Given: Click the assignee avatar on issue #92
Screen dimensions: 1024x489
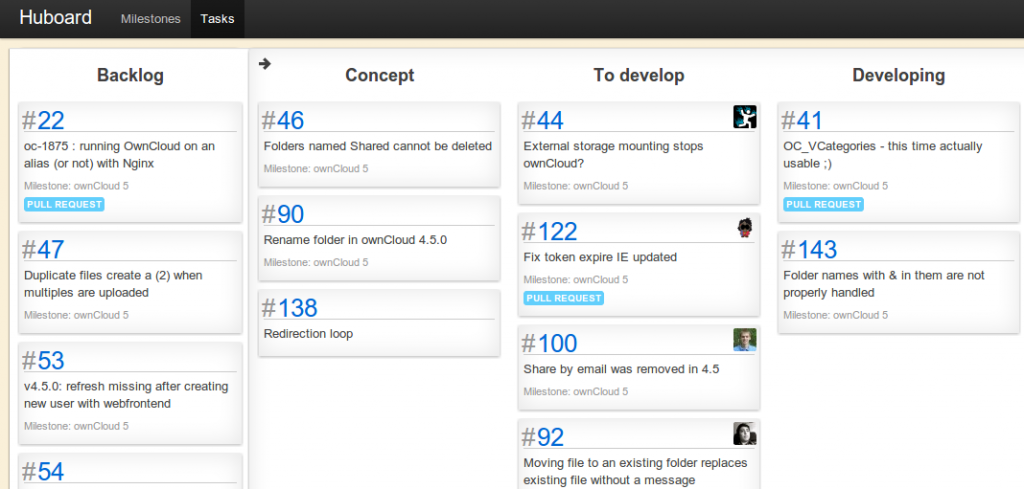Looking at the screenshot, I should click(744, 433).
